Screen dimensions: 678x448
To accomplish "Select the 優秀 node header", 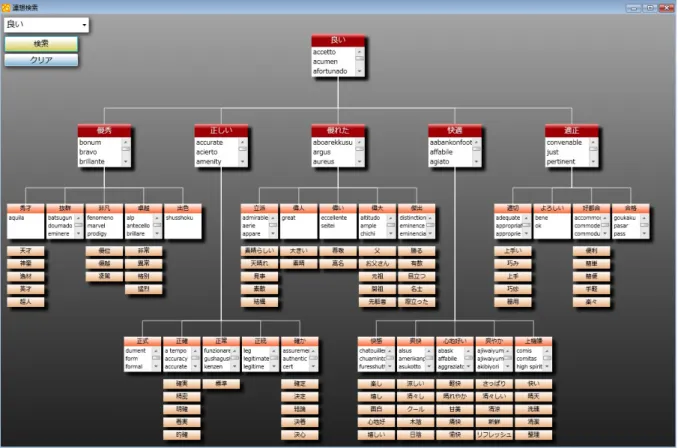I will [x=104, y=130].
